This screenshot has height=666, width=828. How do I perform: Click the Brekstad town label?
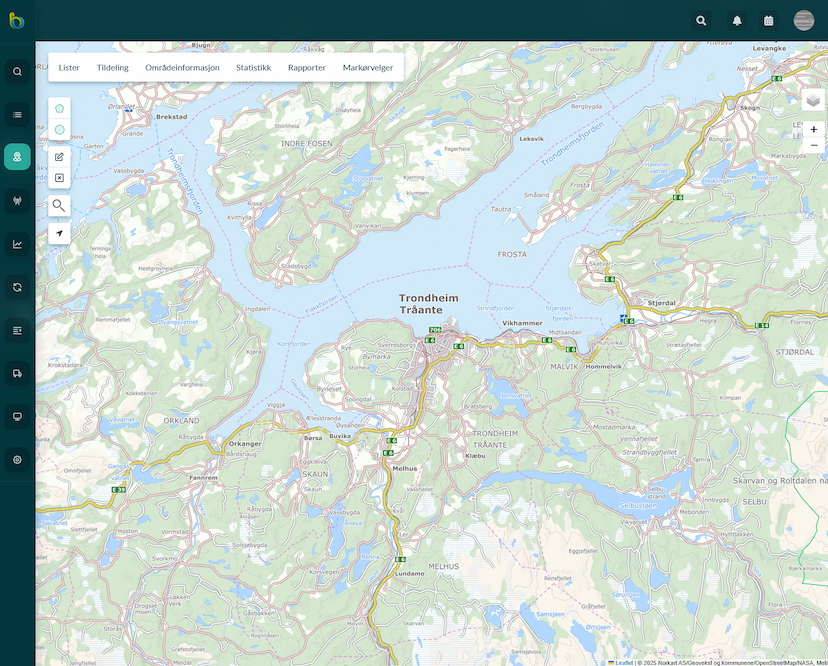(x=172, y=117)
